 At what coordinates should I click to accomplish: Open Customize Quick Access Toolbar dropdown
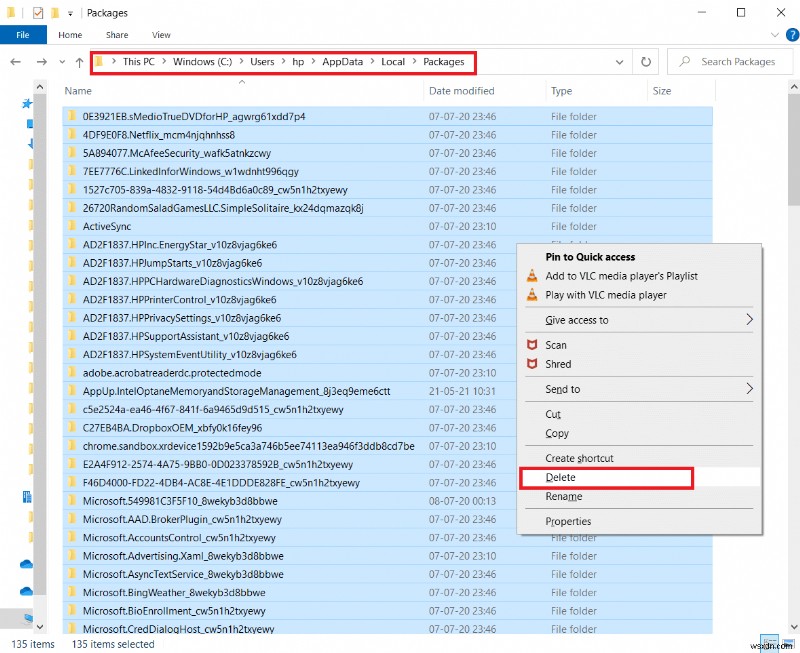pyautogui.click(x=70, y=13)
